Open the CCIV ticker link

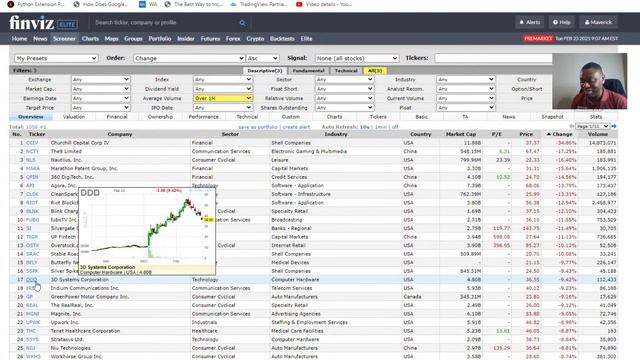pos(32,143)
